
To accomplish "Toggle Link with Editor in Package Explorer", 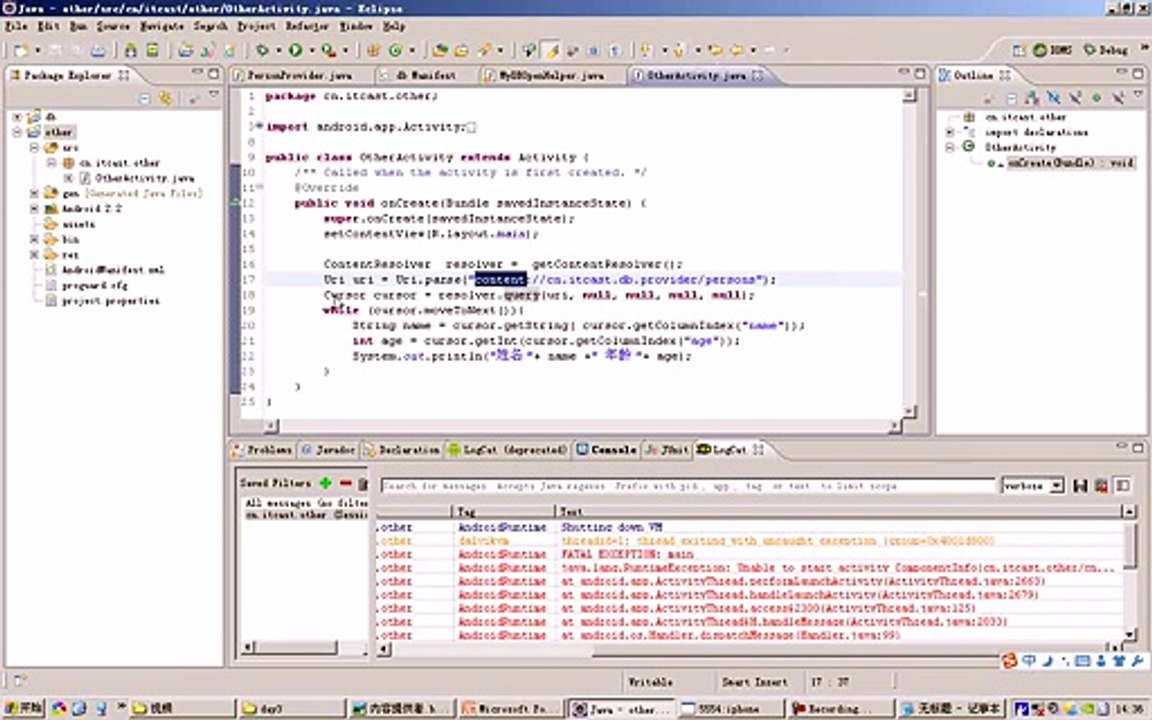I will tap(166, 98).
